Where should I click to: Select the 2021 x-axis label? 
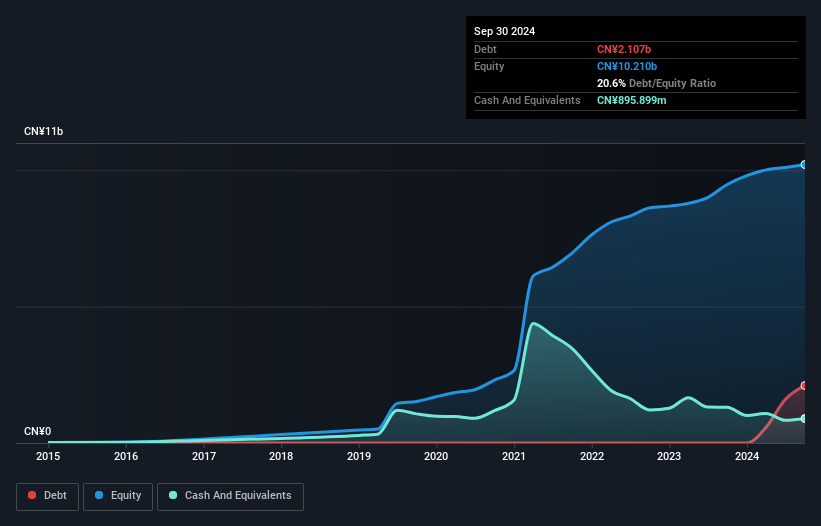pos(514,456)
